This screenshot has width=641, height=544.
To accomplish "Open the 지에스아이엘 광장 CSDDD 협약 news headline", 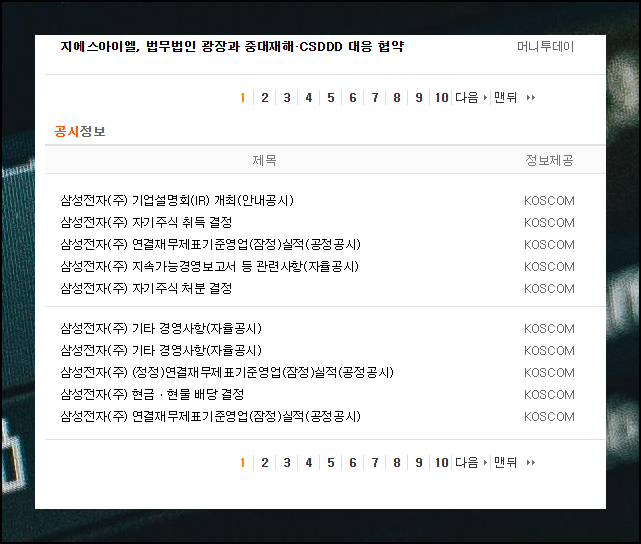I will [x=232, y=47].
